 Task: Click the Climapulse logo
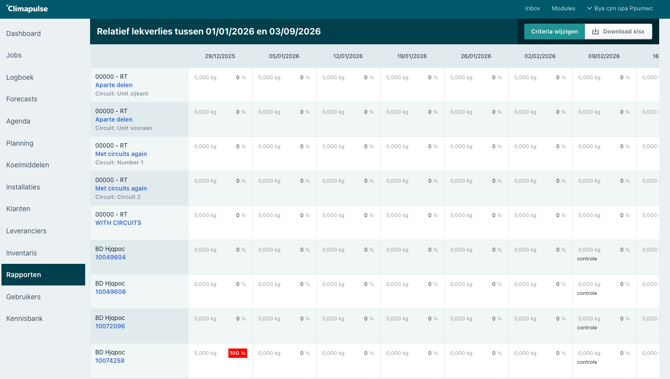[x=27, y=9]
